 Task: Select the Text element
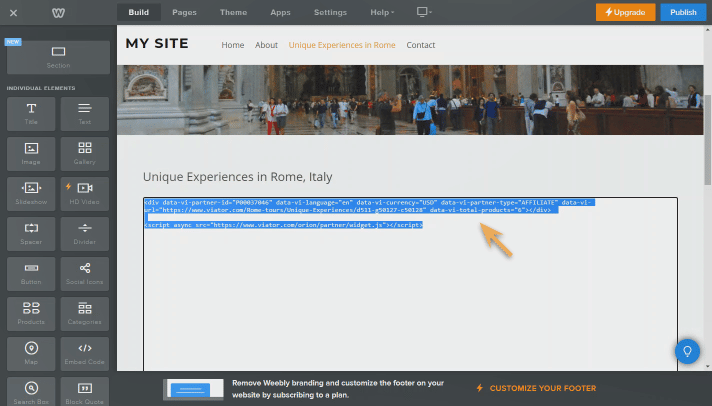click(x=84, y=114)
